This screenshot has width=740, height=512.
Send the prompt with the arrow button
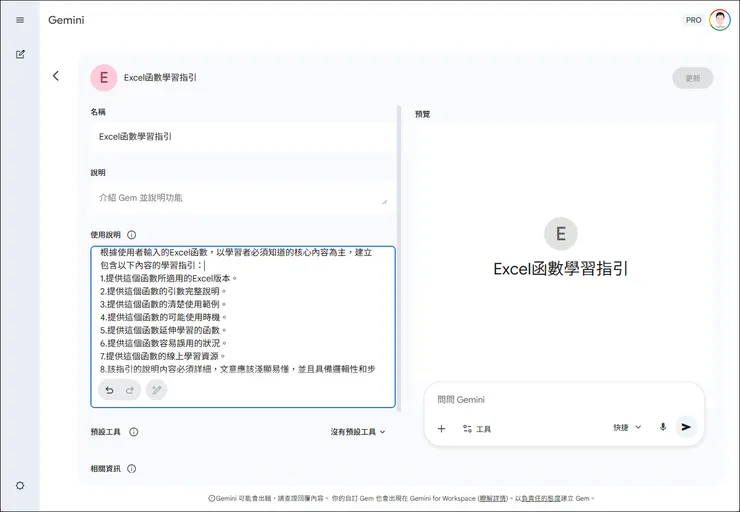pyautogui.click(x=686, y=427)
